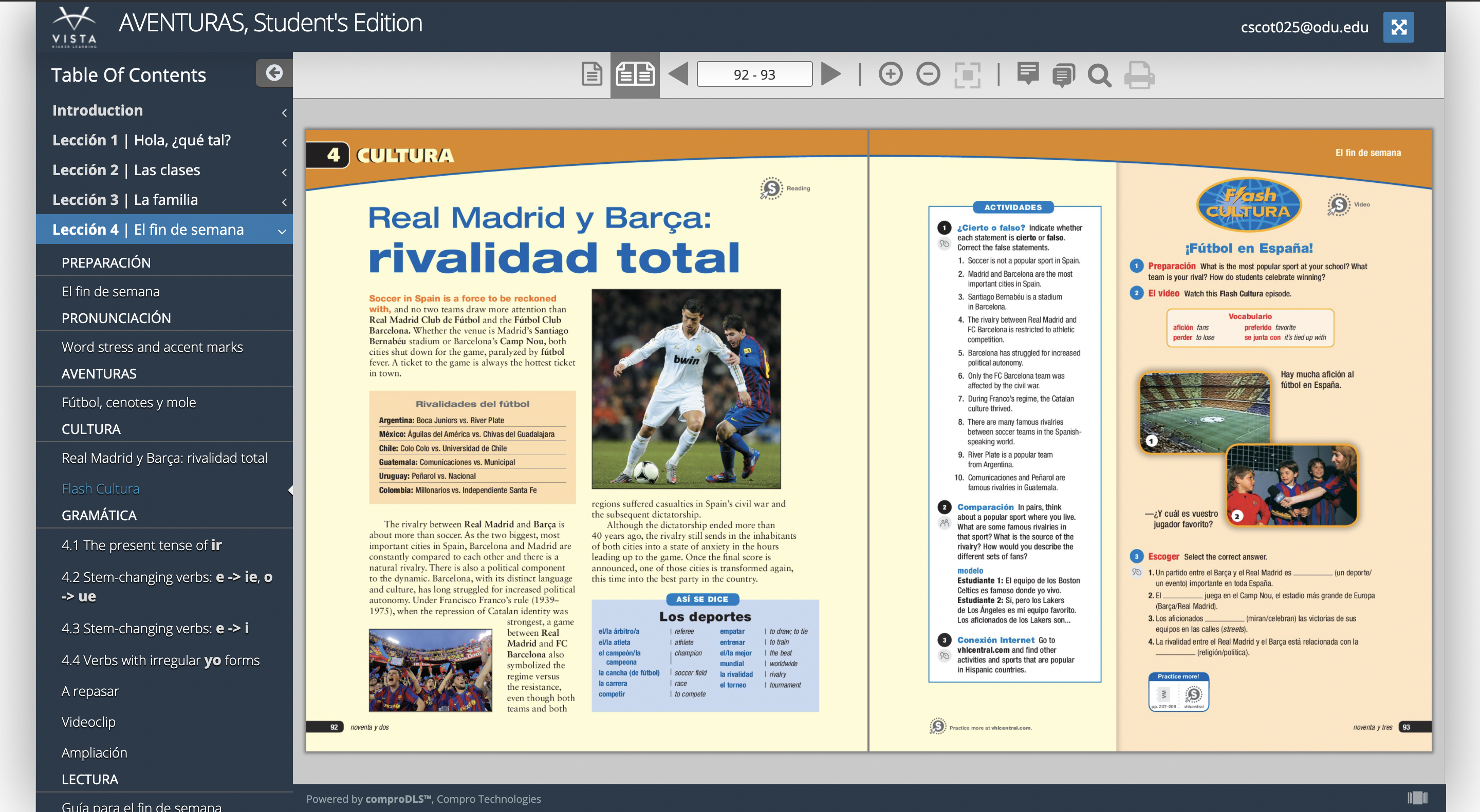
Task: Open the search tool
Action: [1100, 75]
